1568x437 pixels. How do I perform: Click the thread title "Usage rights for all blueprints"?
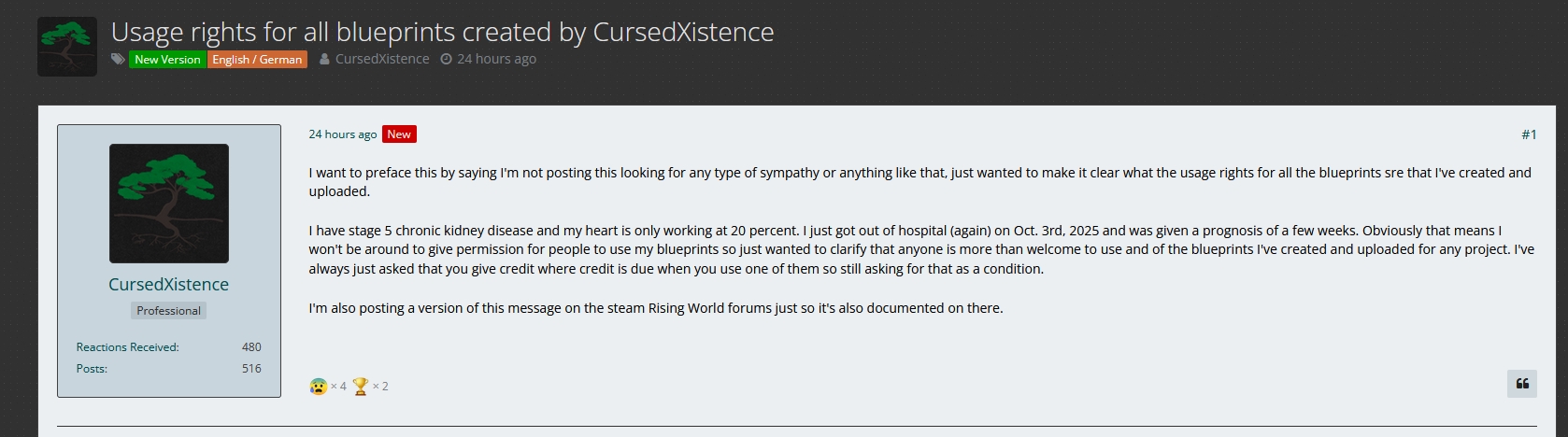click(x=442, y=32)
